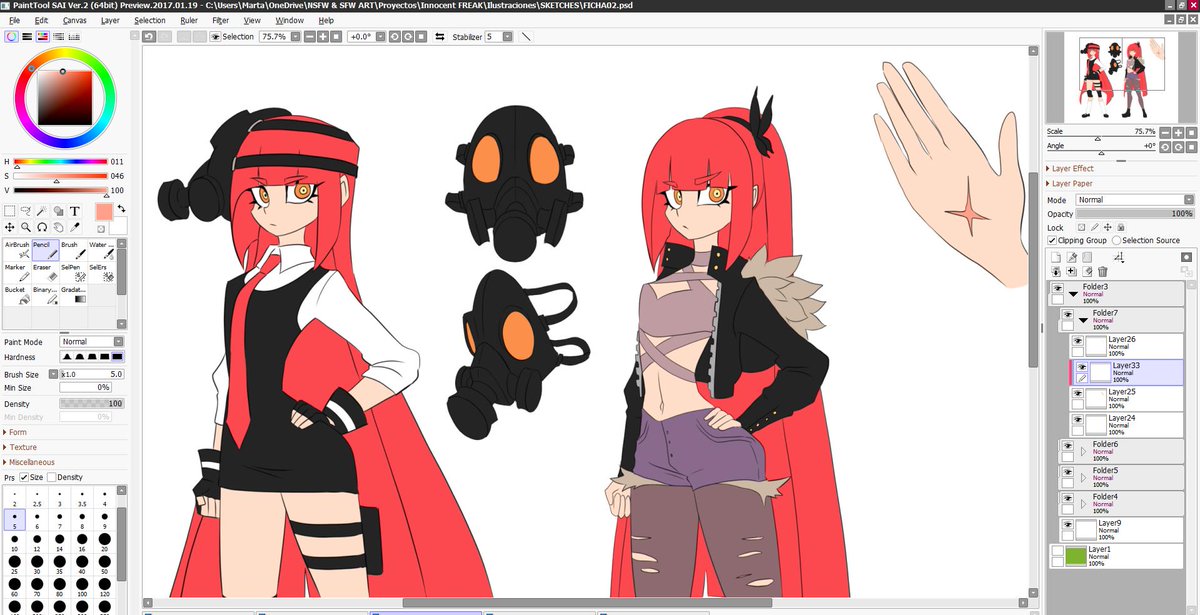Open the Window menu
Viewport: 1200px width, 615px height.
click(x=290, y=20)
